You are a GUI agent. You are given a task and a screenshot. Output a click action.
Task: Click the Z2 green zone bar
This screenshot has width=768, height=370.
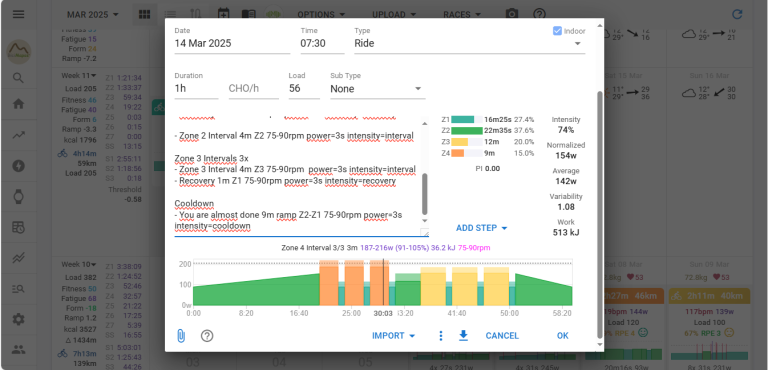click(467, 130)
